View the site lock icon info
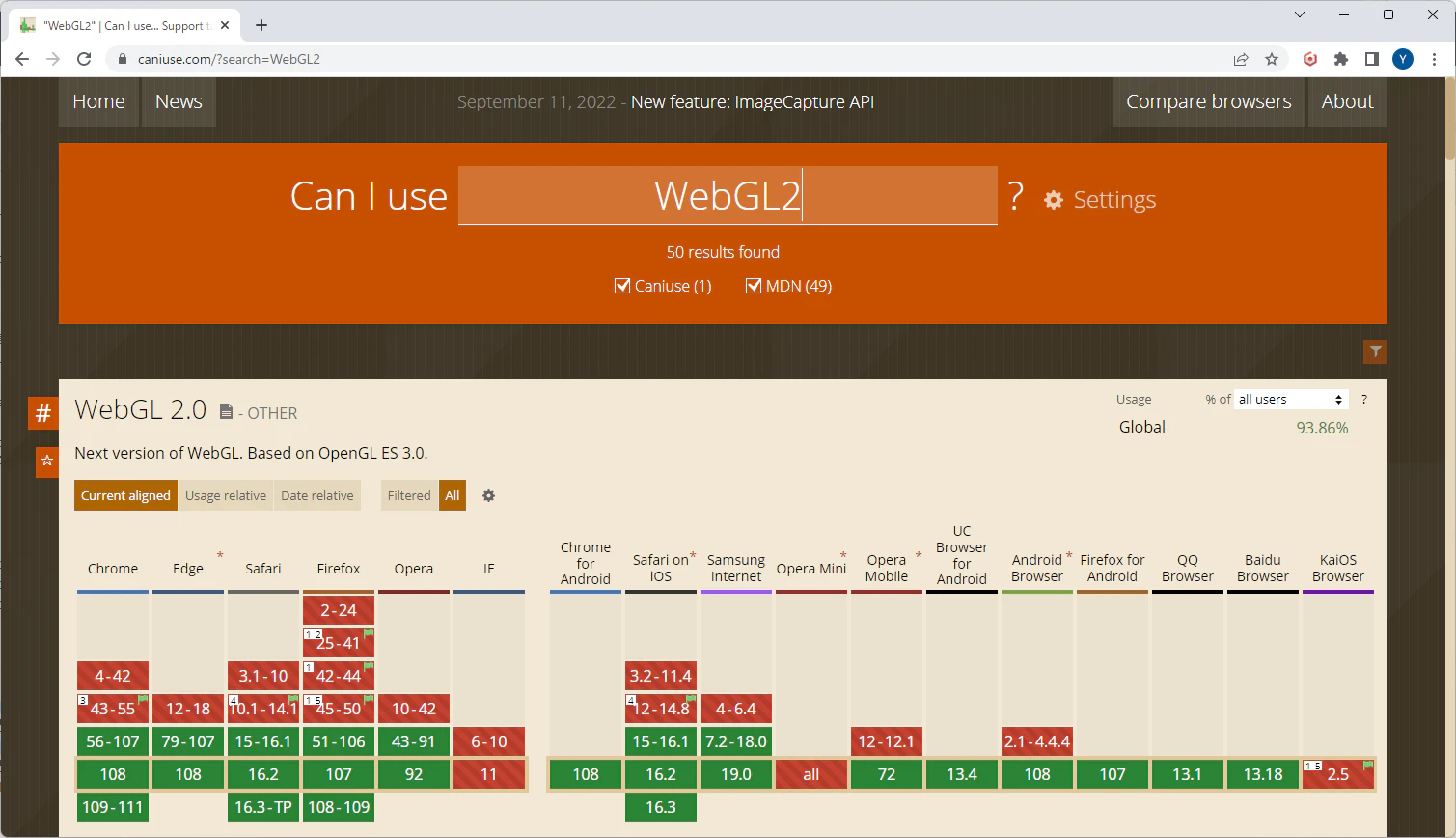 (x=122, y=59)
